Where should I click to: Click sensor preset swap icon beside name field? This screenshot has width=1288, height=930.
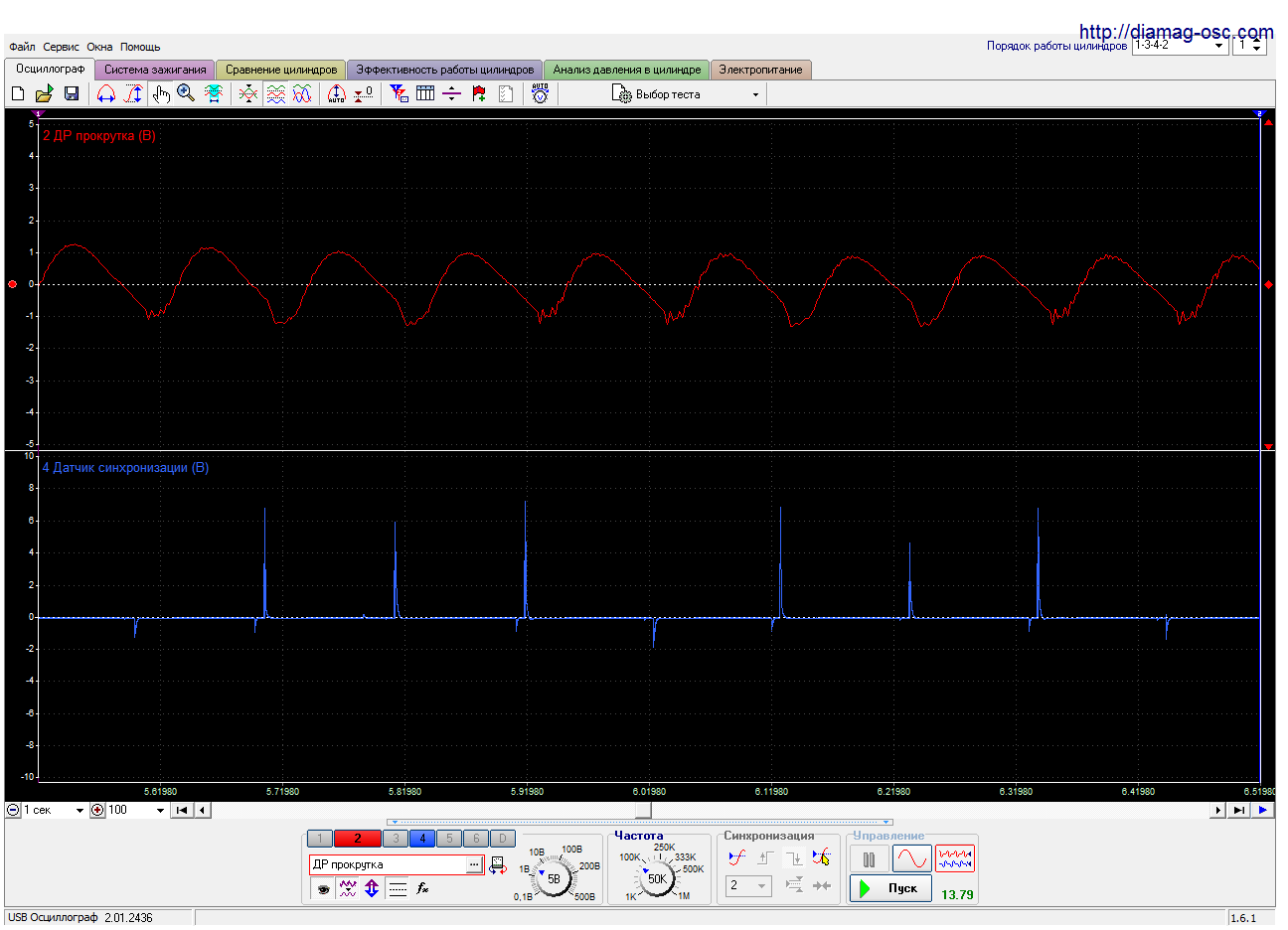pos(498,865)
